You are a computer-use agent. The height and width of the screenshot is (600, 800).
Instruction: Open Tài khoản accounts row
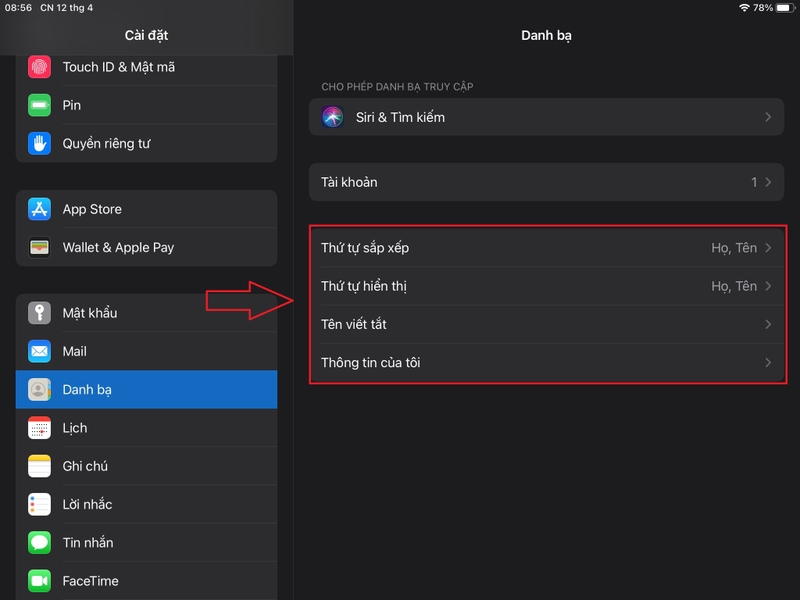click(x=546, y=182)
